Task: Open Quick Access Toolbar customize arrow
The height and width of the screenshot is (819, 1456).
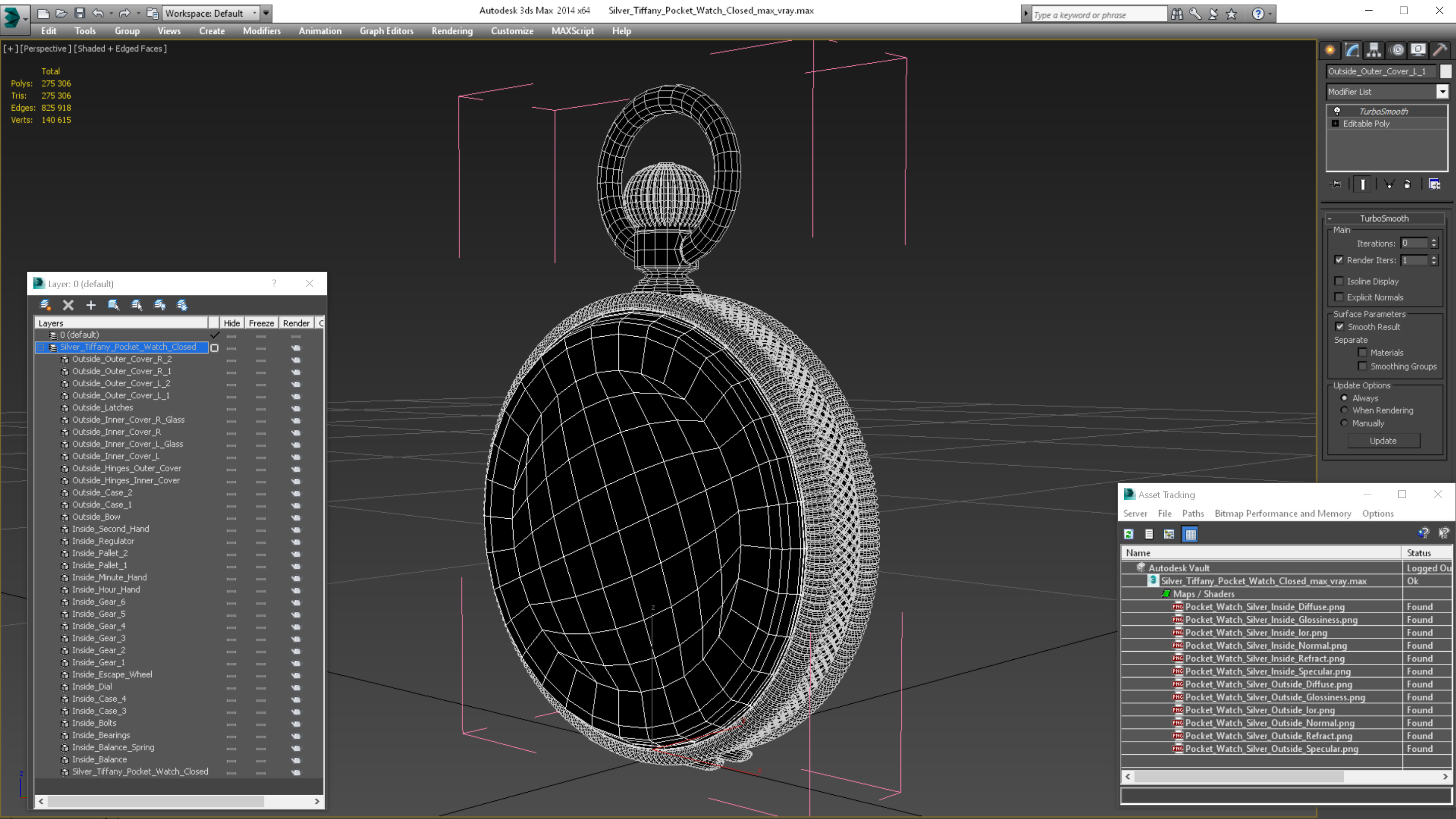Action: pyautogui.click(x=265, y=13)
